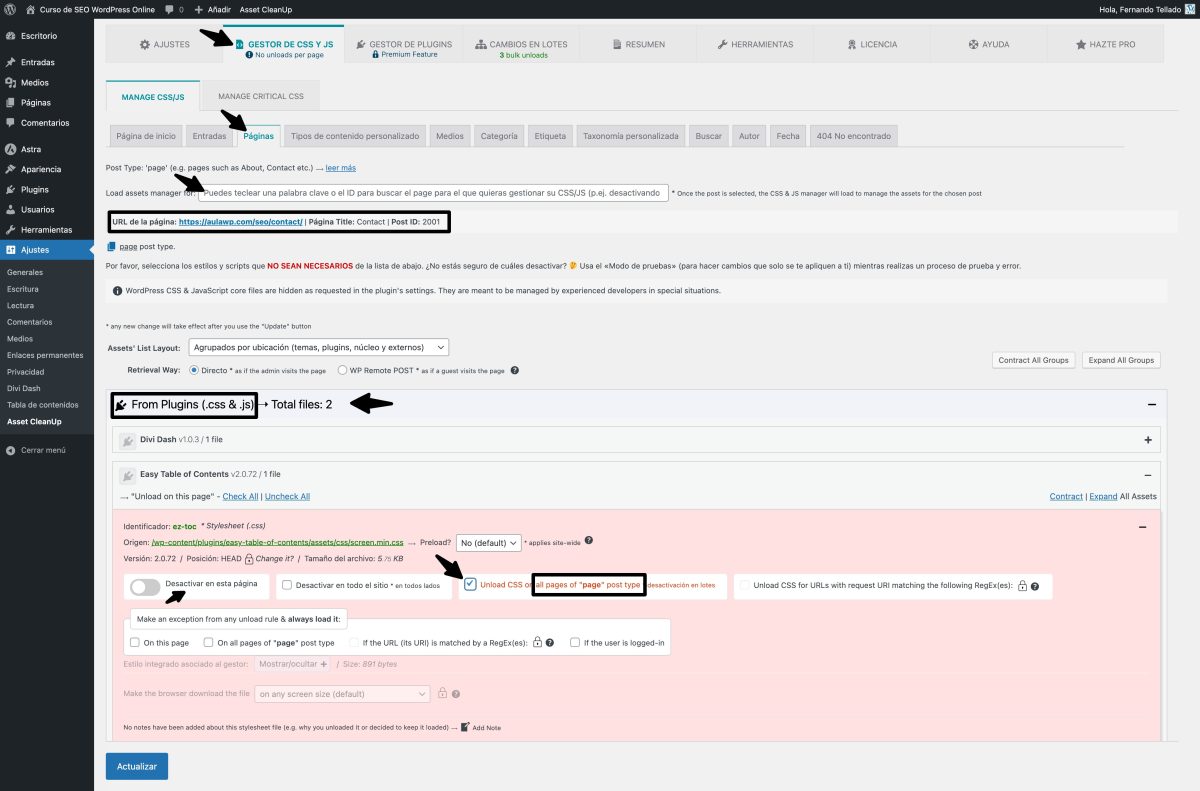Click the home icon for Curso de SEO

point(29,9)
